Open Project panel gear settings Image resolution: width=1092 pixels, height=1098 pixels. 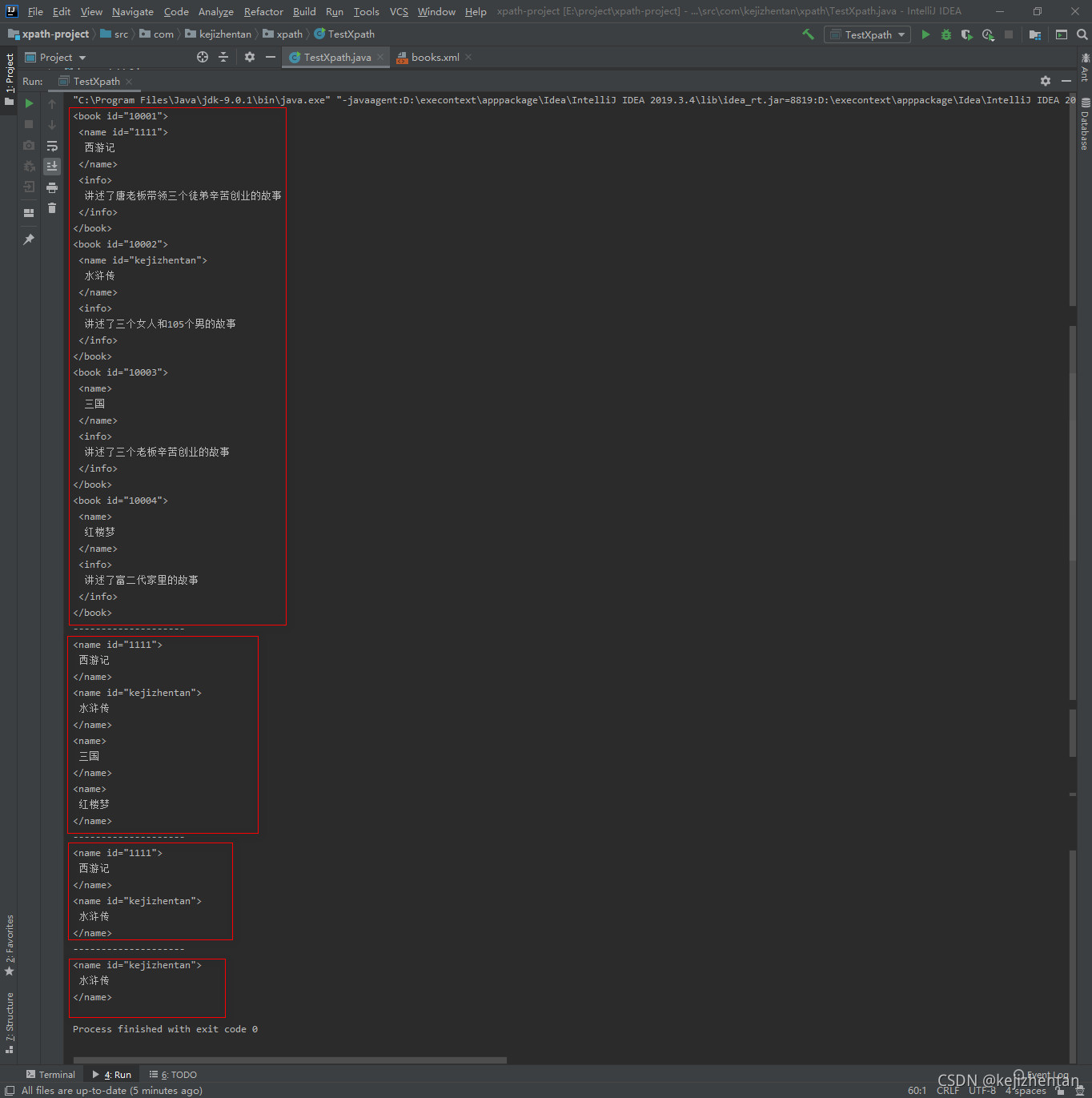coord(250,57)
